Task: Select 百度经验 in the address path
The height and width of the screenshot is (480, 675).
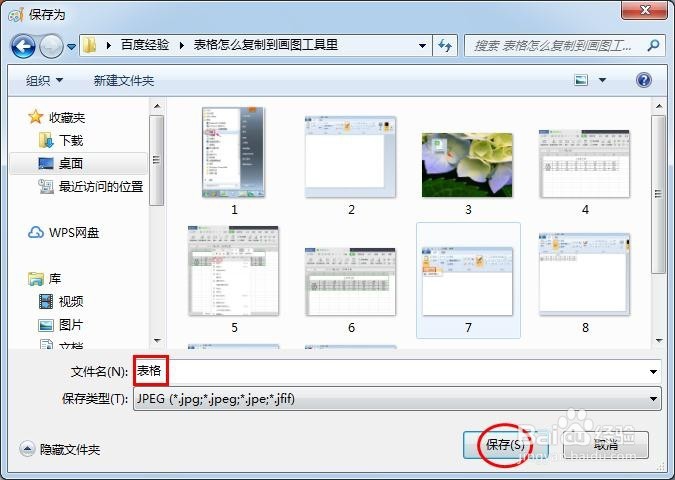Action: [145, 45]
